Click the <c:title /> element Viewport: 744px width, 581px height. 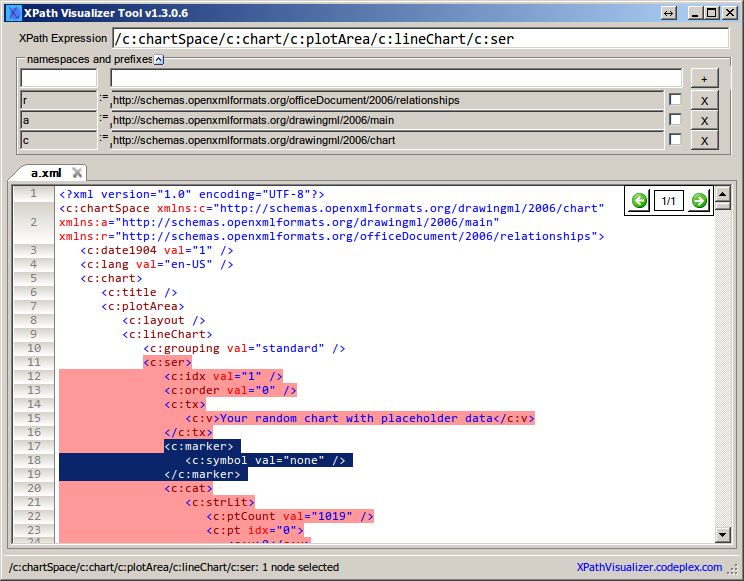139,292
